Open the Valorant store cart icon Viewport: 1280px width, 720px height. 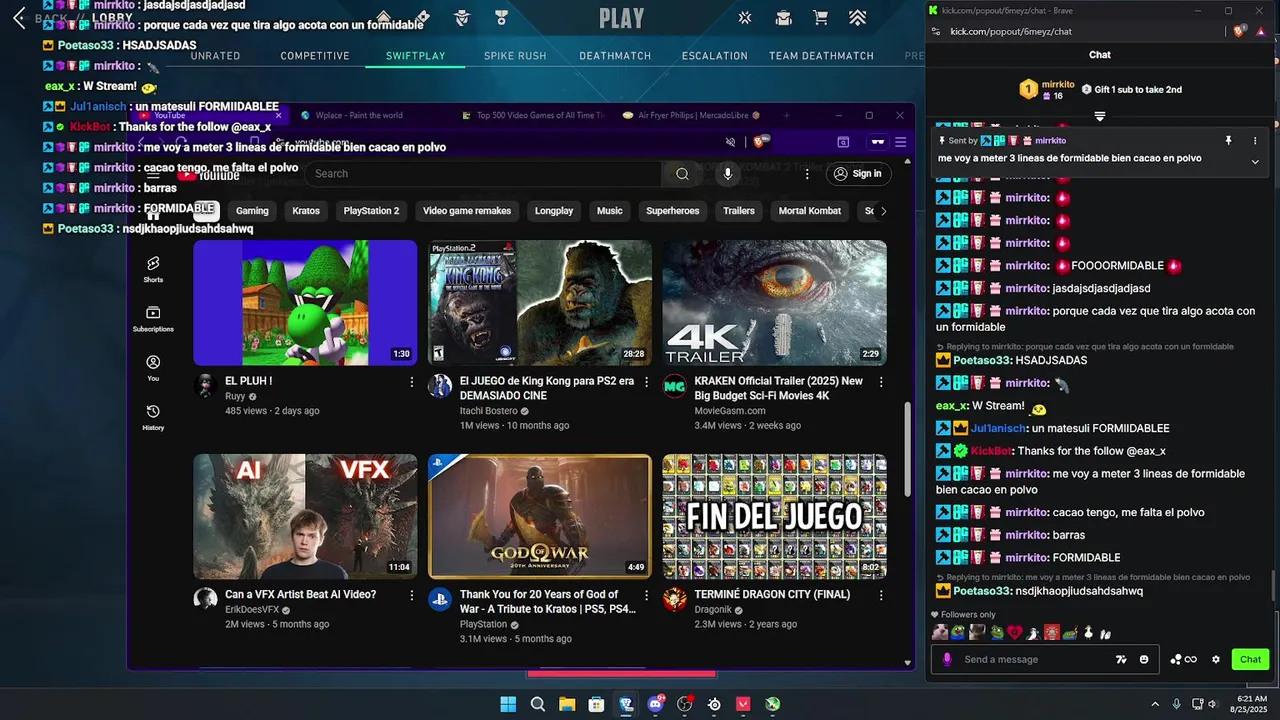pos(820,17)
